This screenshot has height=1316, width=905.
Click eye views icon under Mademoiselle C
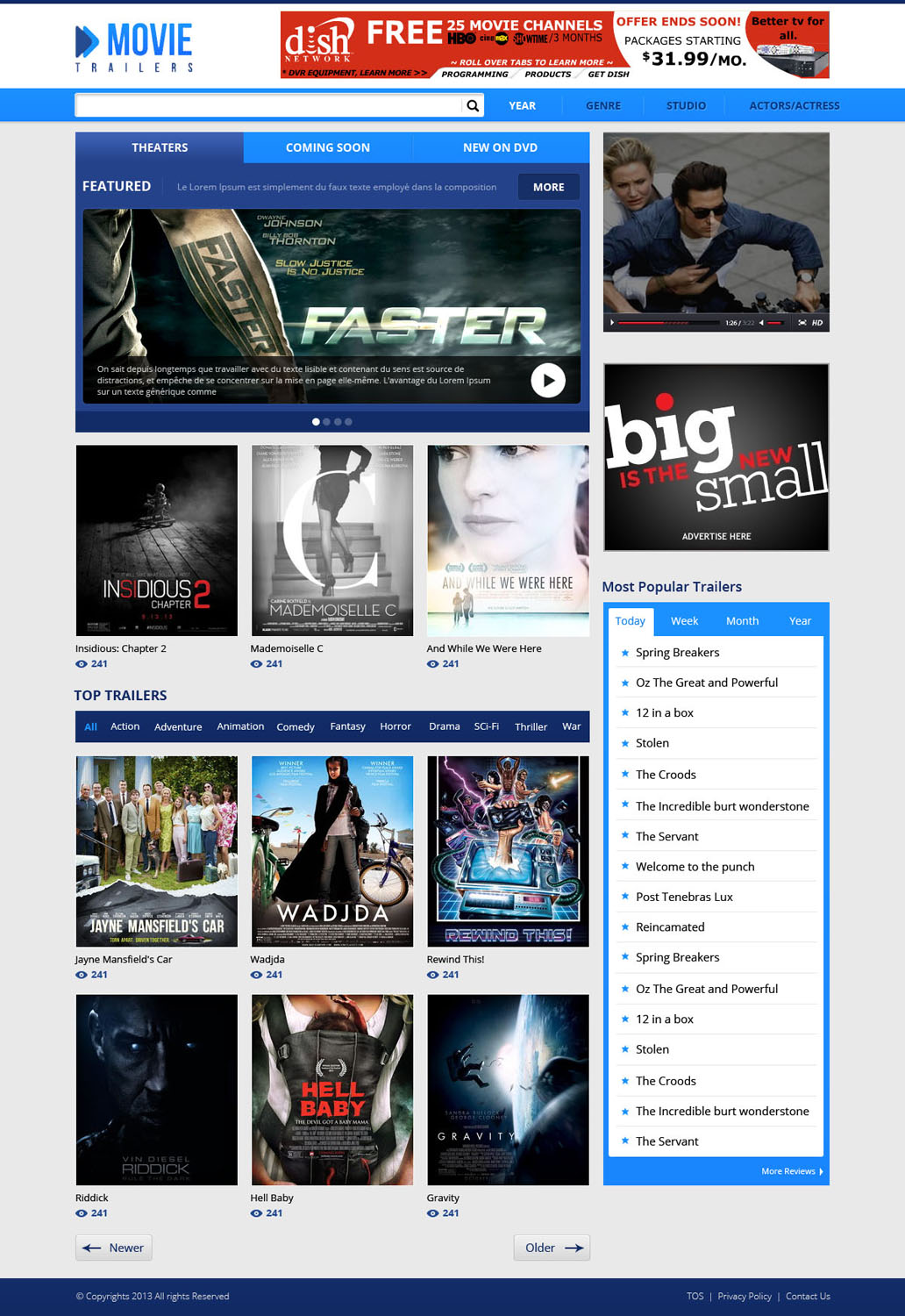click(x=256, y=664)
